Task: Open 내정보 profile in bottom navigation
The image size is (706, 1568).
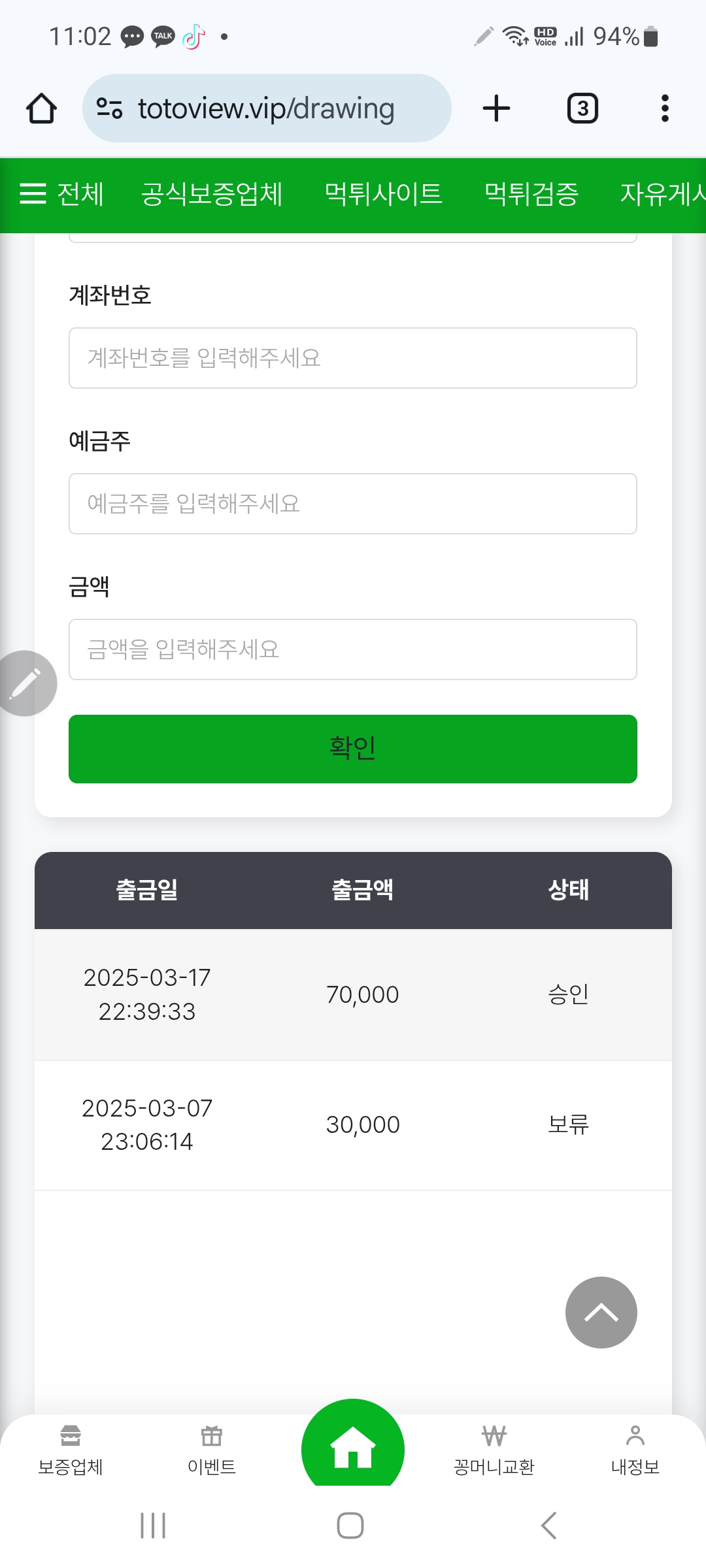Action: click(x=635, y=1450)
